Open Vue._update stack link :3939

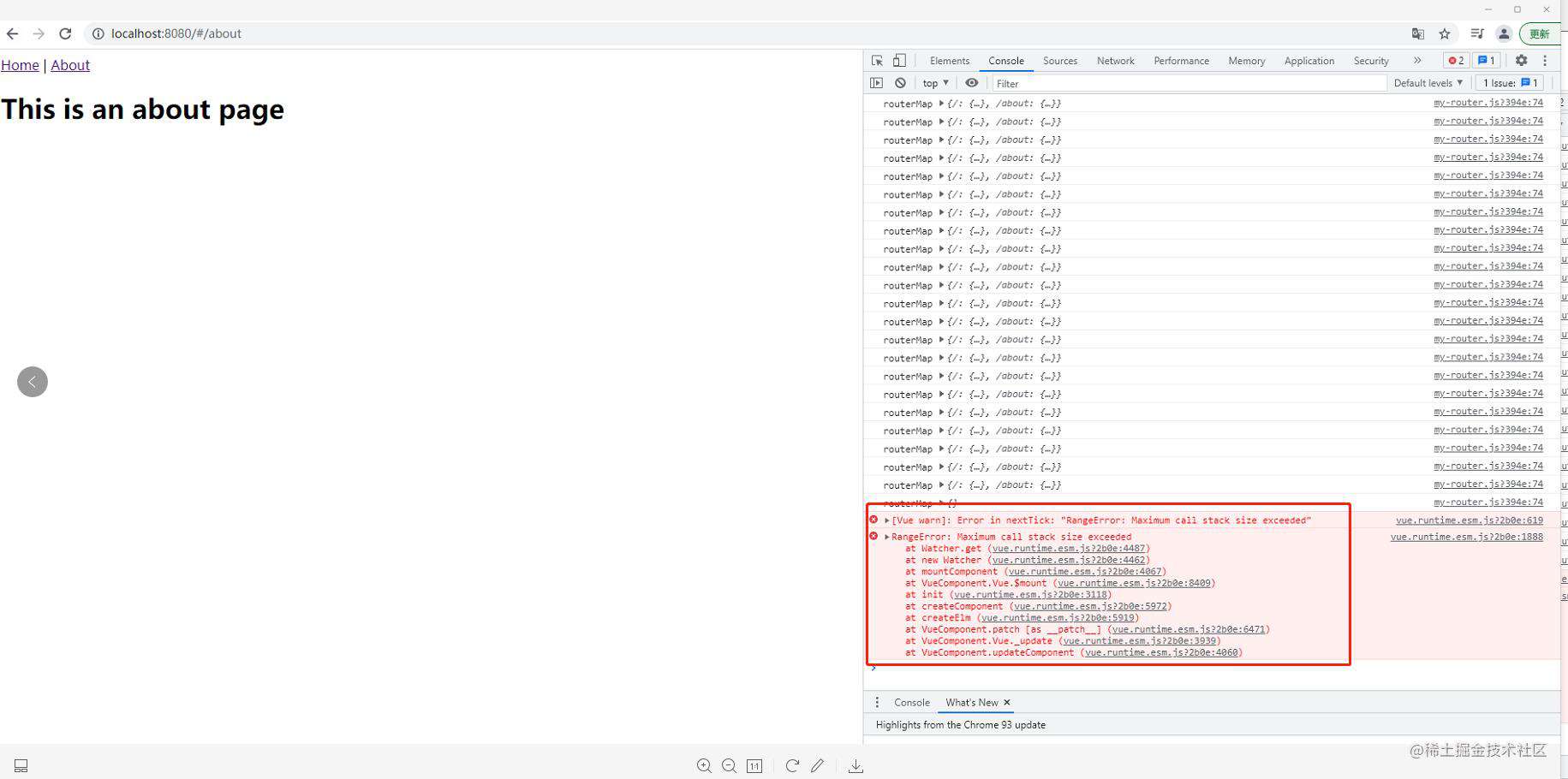(1139, 641)
